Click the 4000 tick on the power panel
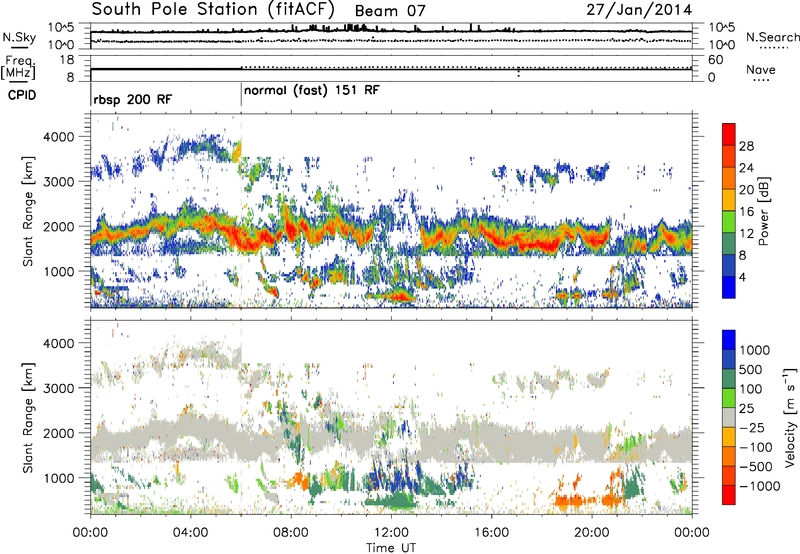The image size is (800, 554). point(58,137)
